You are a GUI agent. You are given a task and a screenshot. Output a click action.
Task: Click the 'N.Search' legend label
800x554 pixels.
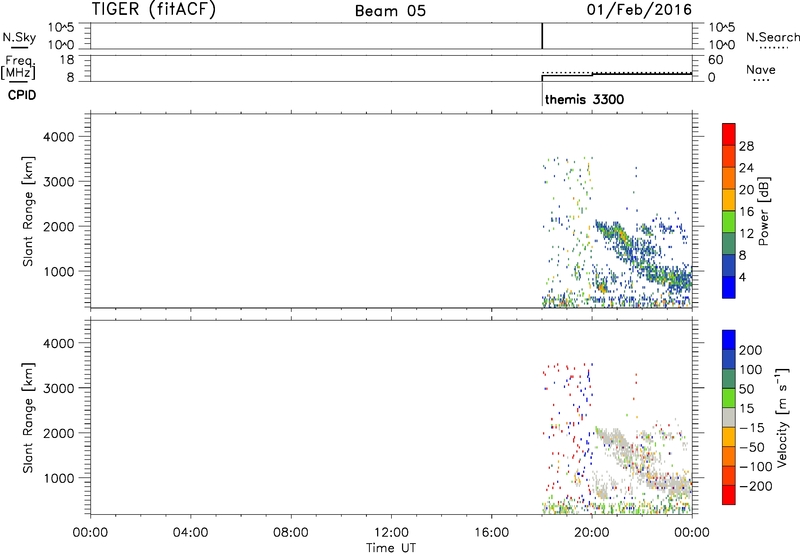(772, 37)
